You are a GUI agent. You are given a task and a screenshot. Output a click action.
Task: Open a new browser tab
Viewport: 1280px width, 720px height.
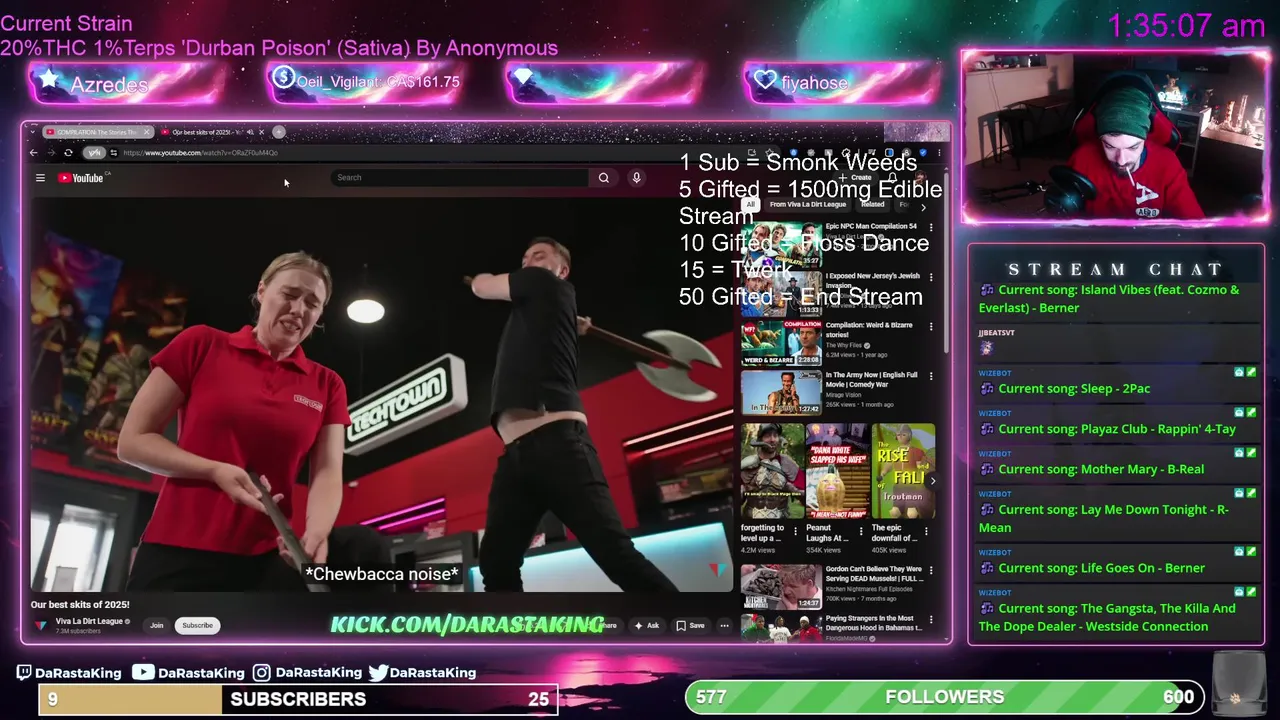coord(279,132)
